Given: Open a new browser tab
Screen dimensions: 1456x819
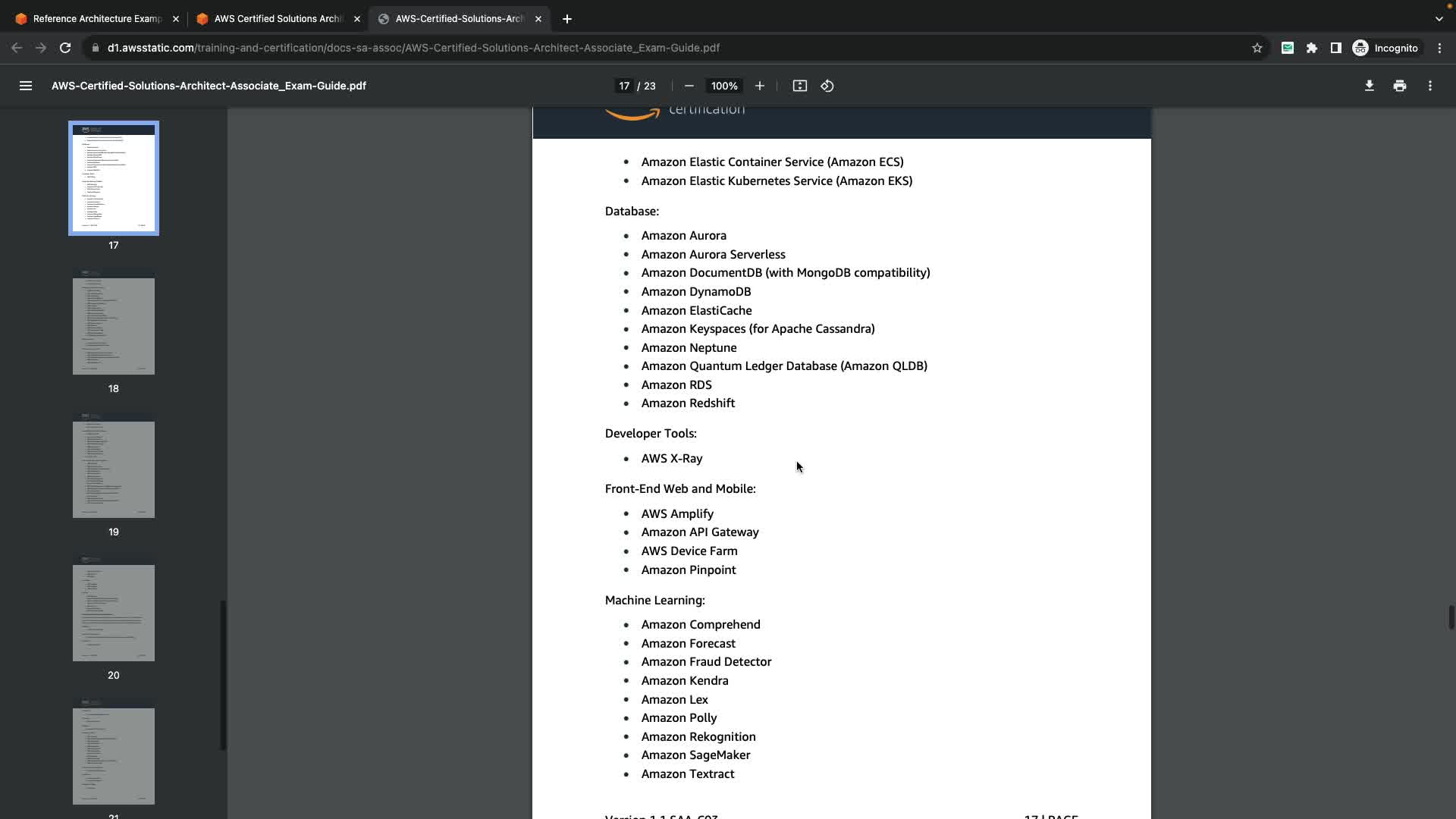Looking at the screenshot, I should click(x=566, y=19).
